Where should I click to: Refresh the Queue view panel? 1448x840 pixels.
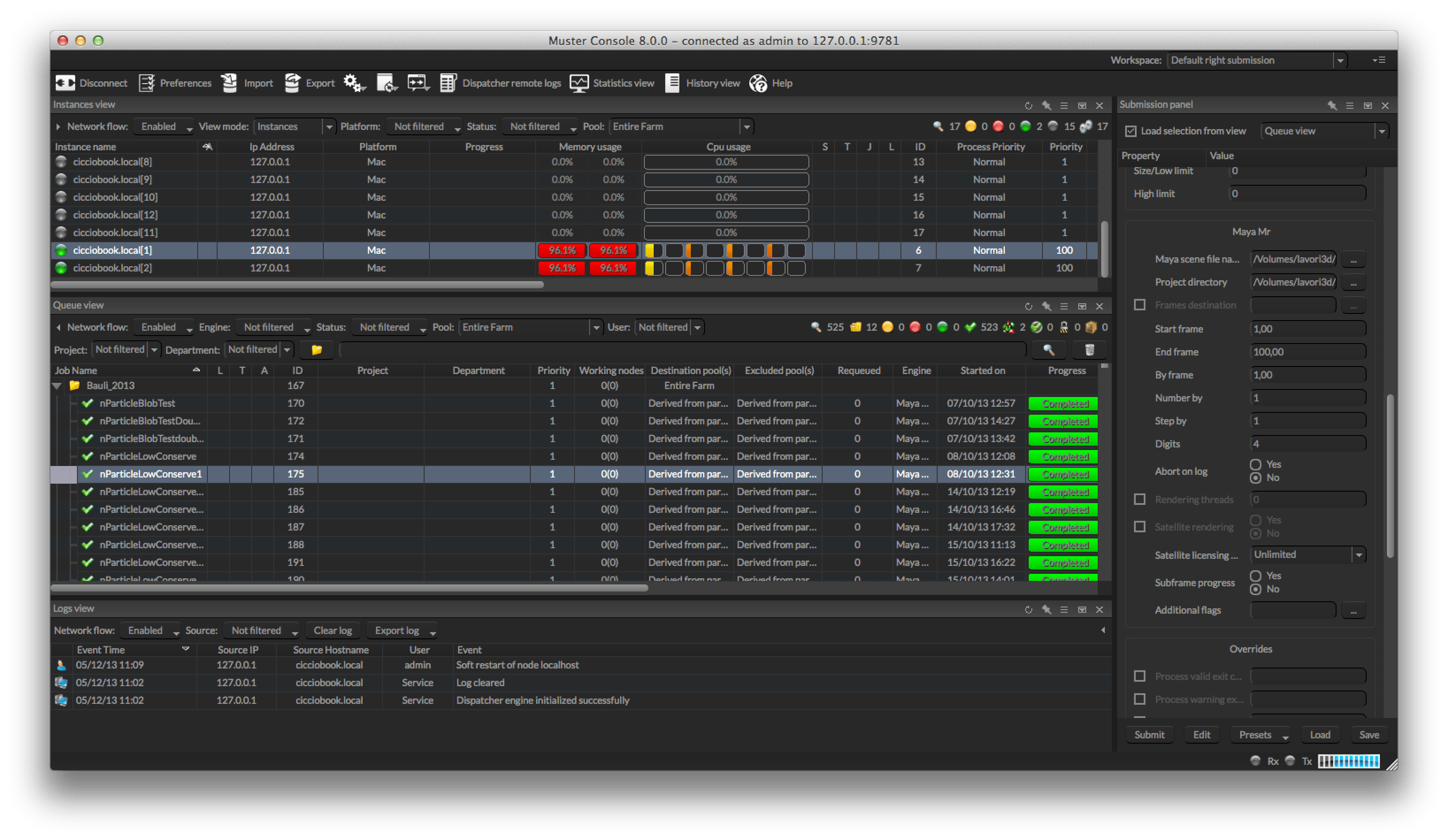point(1029,306)
